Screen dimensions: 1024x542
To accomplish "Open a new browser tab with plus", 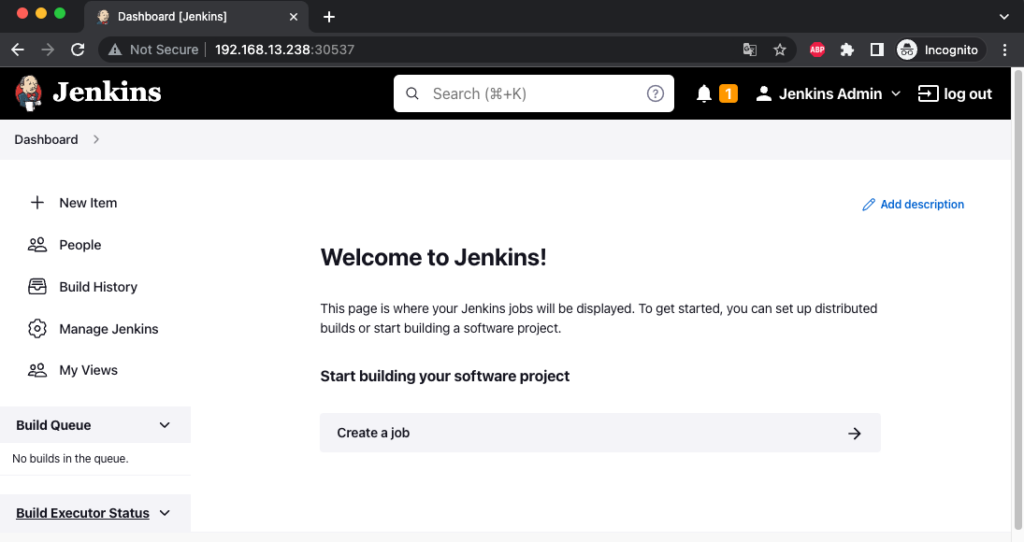I will click(x=329, y=17).
